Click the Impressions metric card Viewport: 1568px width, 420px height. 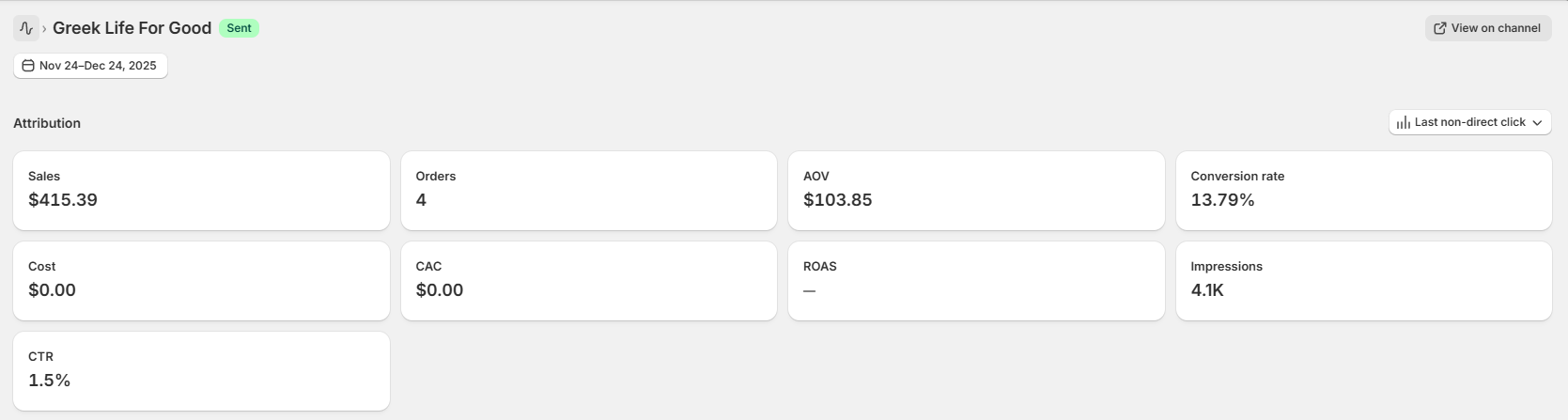(x=1363, y=280)
